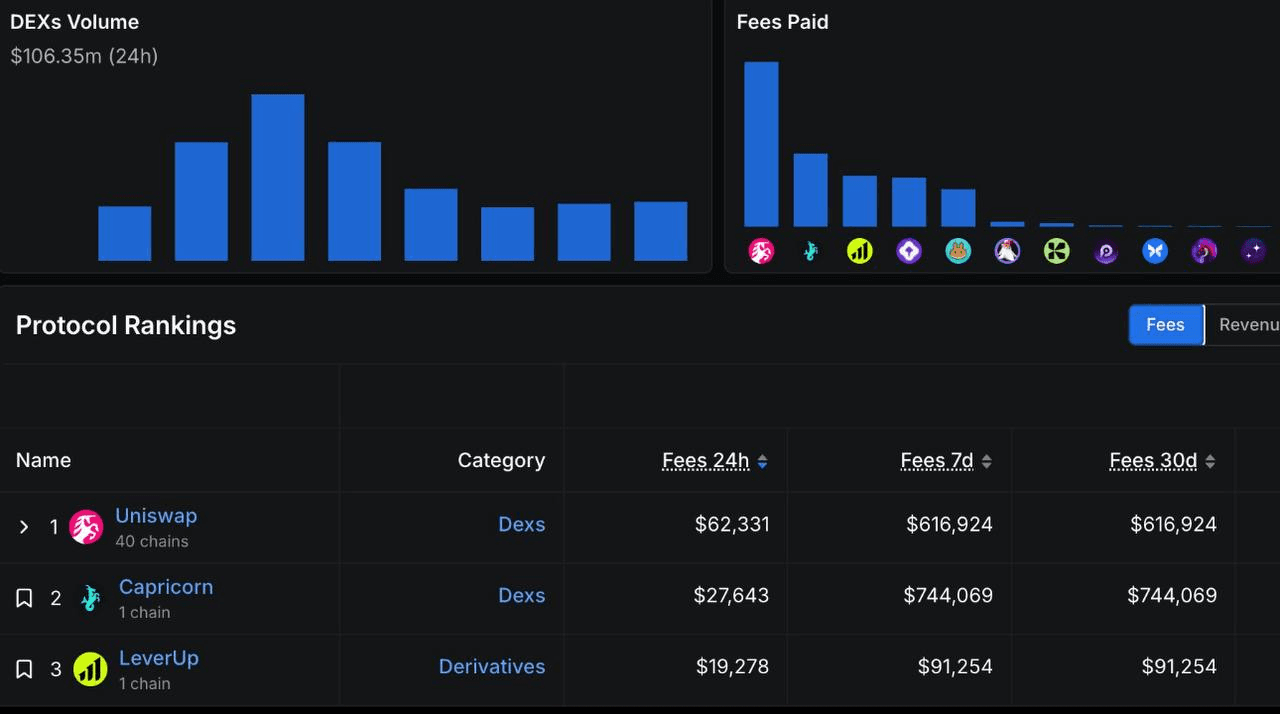Click the dark purple sparkle icon under Fees Paid chart
Image resolution: width=1280 pixels, height=714 pixels.
coord(1253,251)
